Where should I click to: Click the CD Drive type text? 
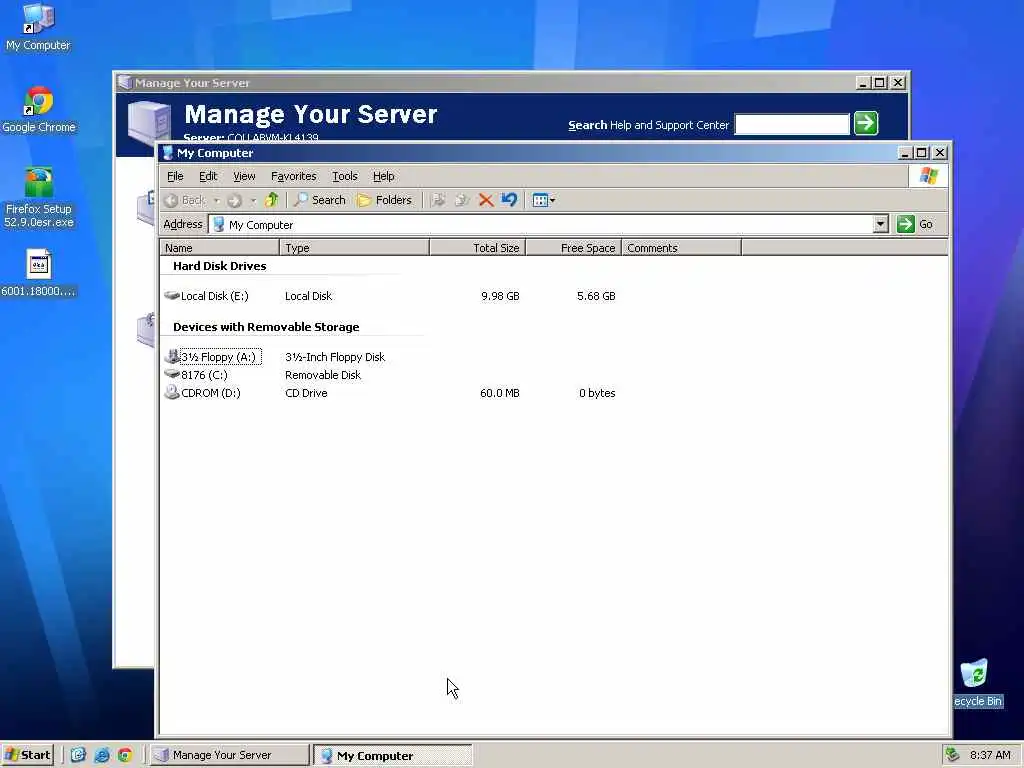point(306,393)
